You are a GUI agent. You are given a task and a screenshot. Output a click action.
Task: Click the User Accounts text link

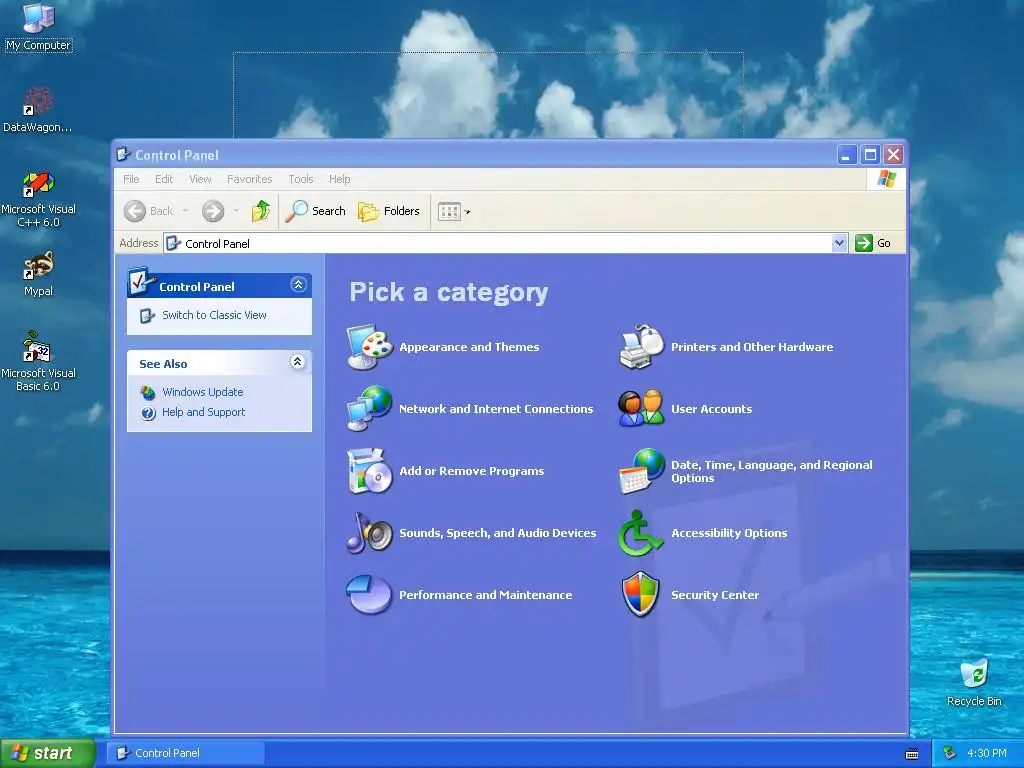[712, 409]
